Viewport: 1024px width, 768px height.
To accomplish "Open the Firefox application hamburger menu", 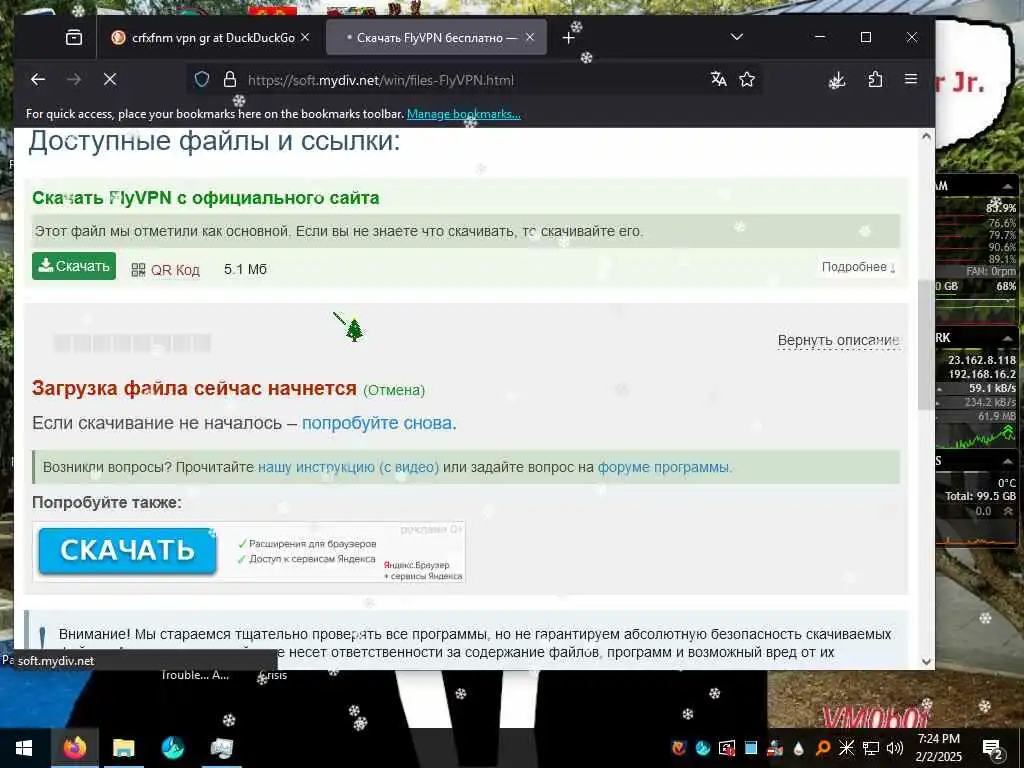I will coord(911,80).
